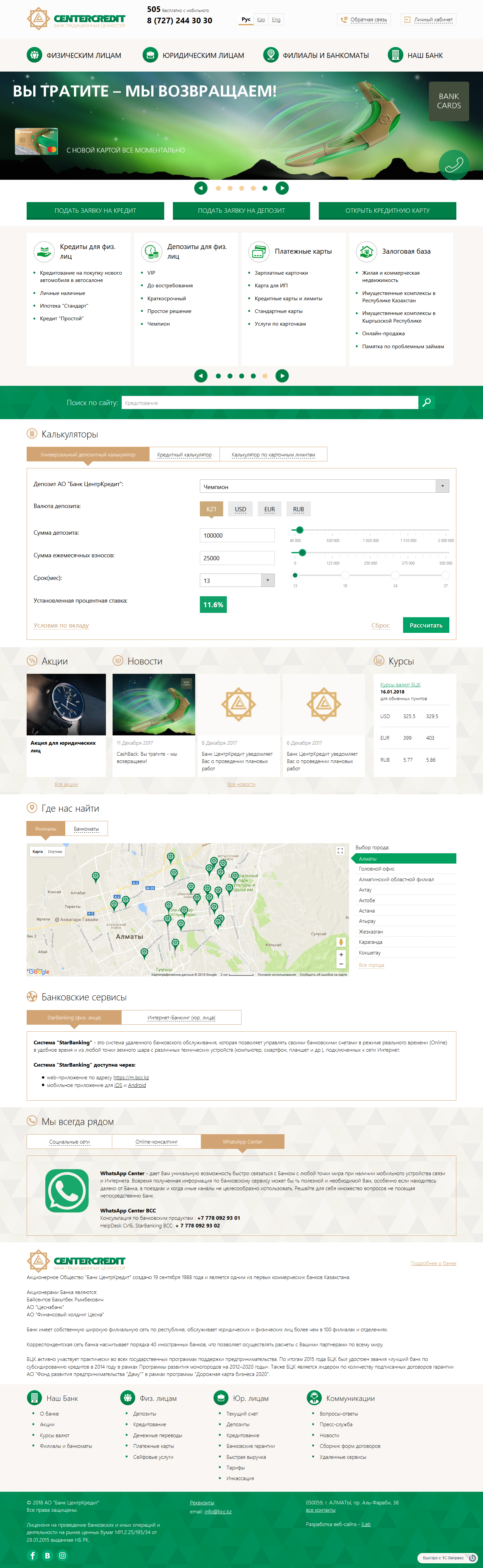Screen dimensions: 483x1568
Task: Switch to Социальные сети tab
Action: [x=69, y=1141]
